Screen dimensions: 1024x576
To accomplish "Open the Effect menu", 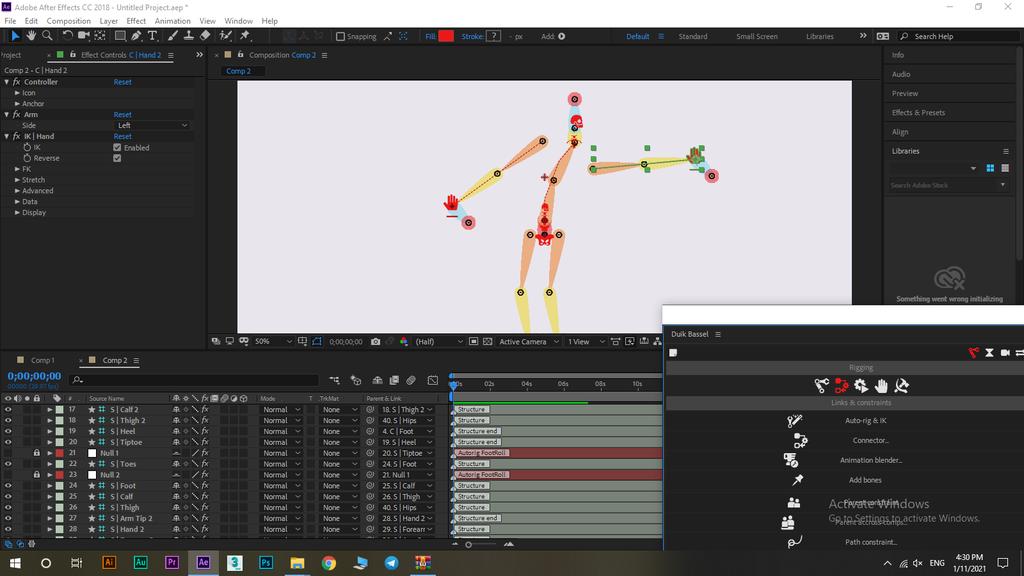I will (x=136, y=21).
